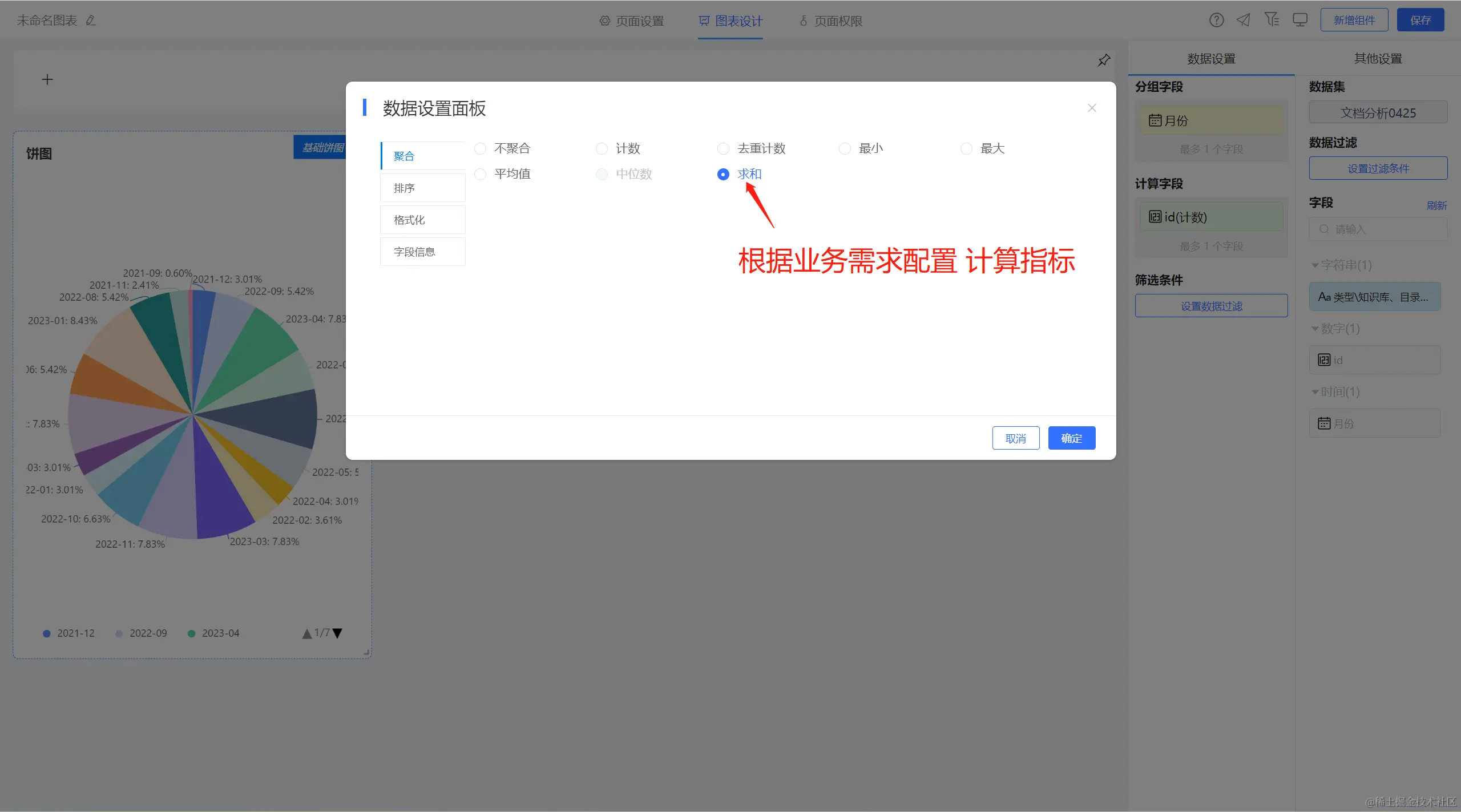Click the pencil icon beside 未命名图表
The image size is (1461, 812).
point(91,21)
